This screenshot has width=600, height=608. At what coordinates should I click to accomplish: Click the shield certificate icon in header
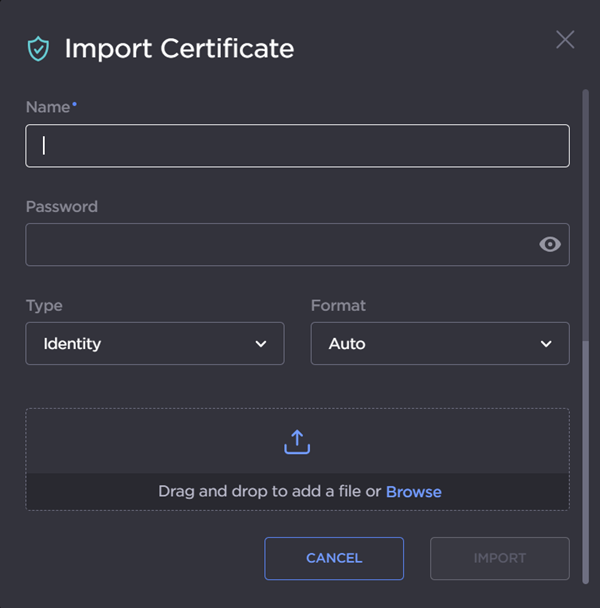pos(38,48)
